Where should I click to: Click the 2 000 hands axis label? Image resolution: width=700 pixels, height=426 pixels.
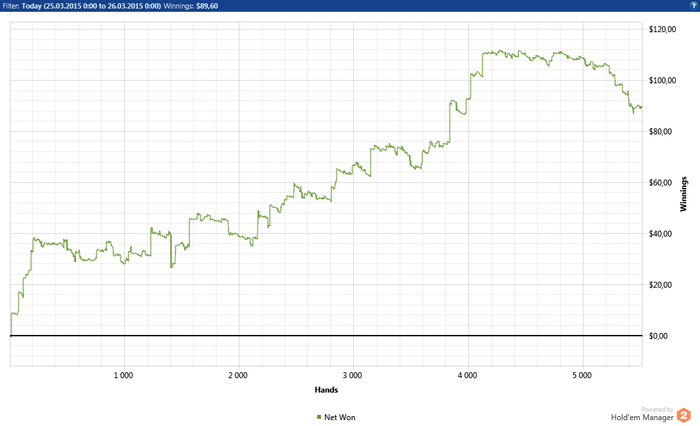238,375
